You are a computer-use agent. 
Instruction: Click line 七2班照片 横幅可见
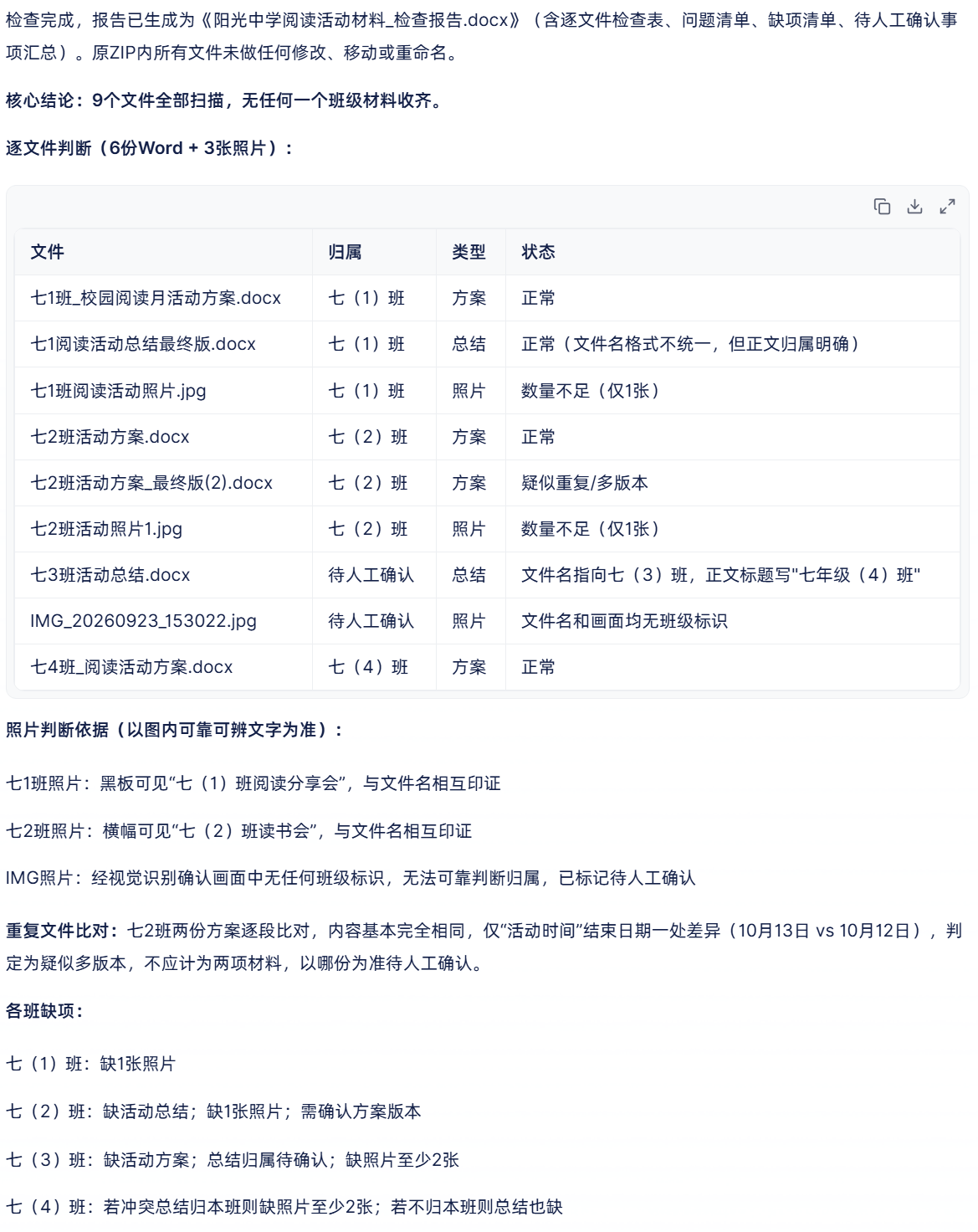click(238, 831)
